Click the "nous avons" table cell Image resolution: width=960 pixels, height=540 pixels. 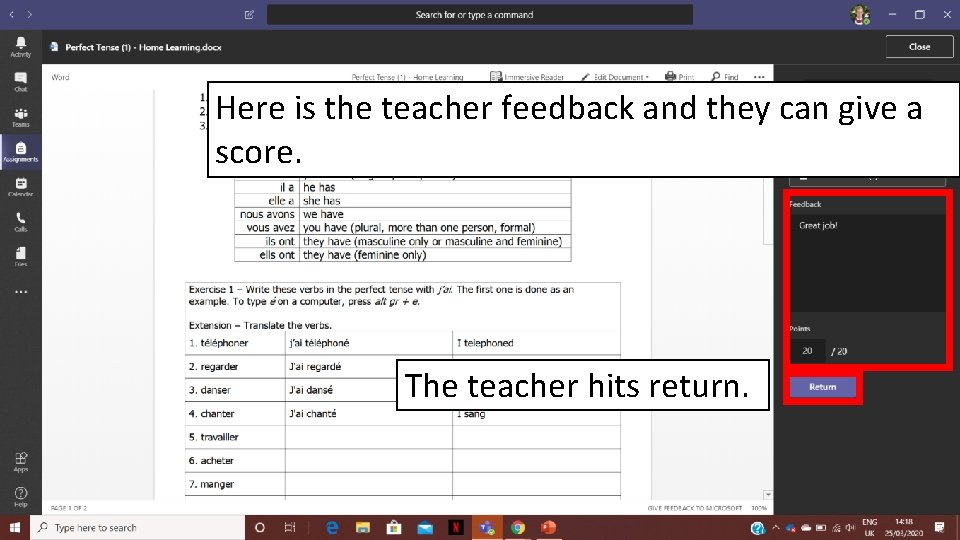[x=267, y=214]
